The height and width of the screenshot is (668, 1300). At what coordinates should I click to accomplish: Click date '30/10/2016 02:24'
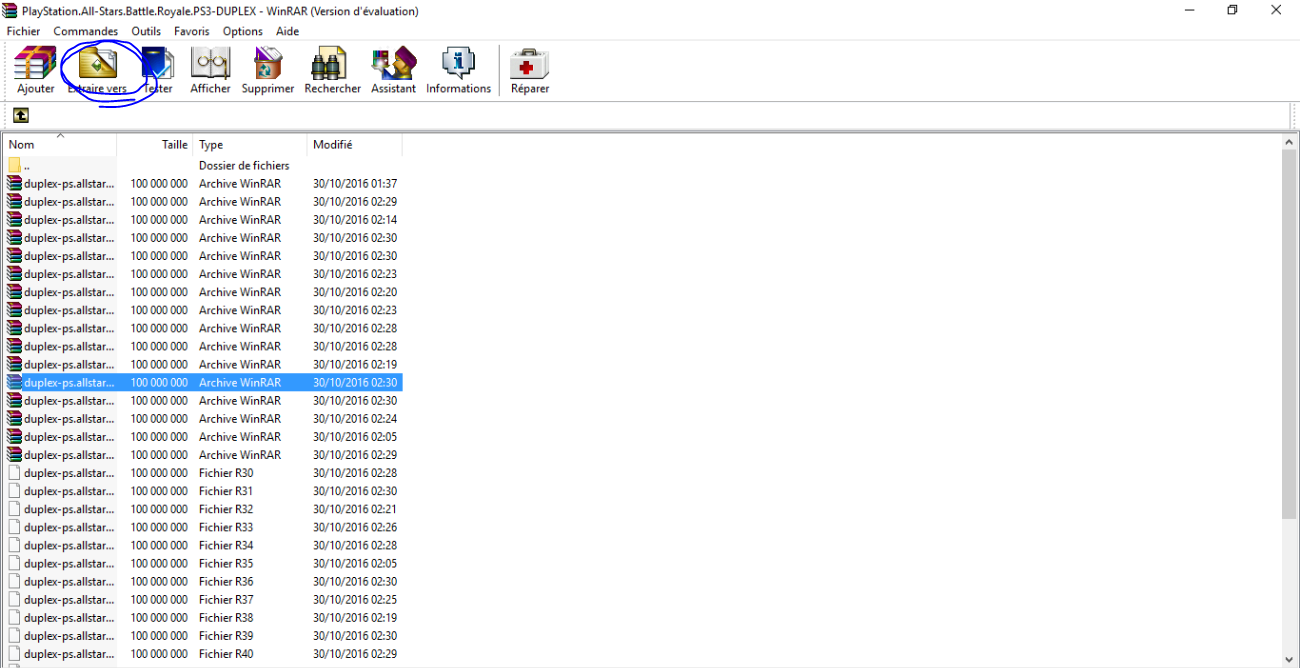tap(355, 418)
